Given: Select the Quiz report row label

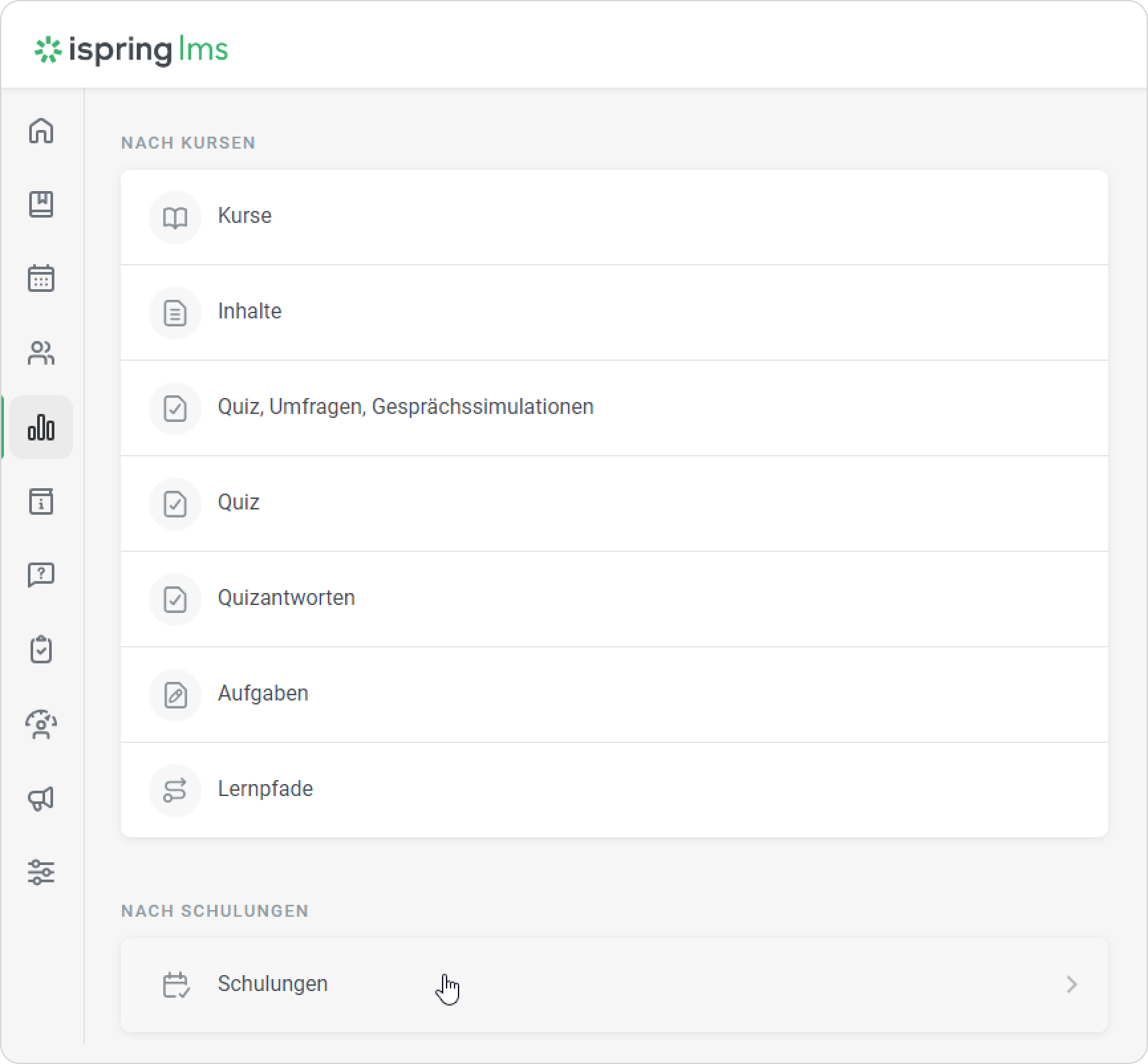Looking at the screenshot, I should pyautogui.click(x=238, y=503).
